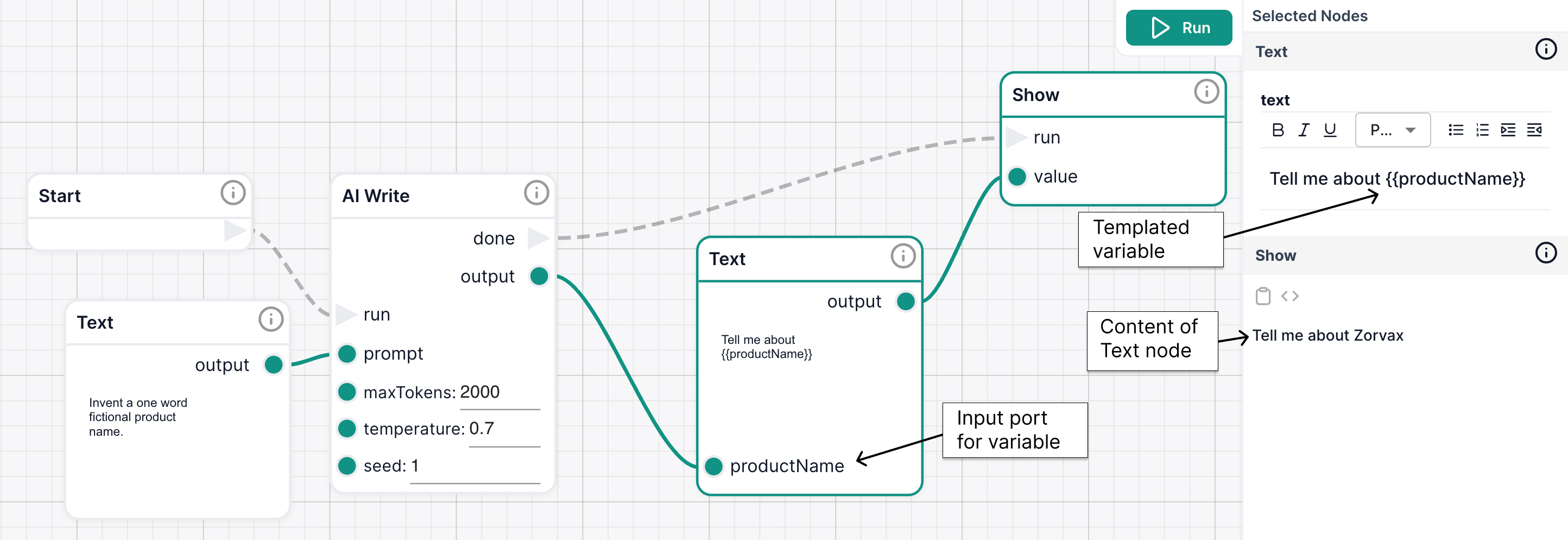This screenshot has width=1568, height=540.
Task: Click the seed input port
Action: (347, 466)
